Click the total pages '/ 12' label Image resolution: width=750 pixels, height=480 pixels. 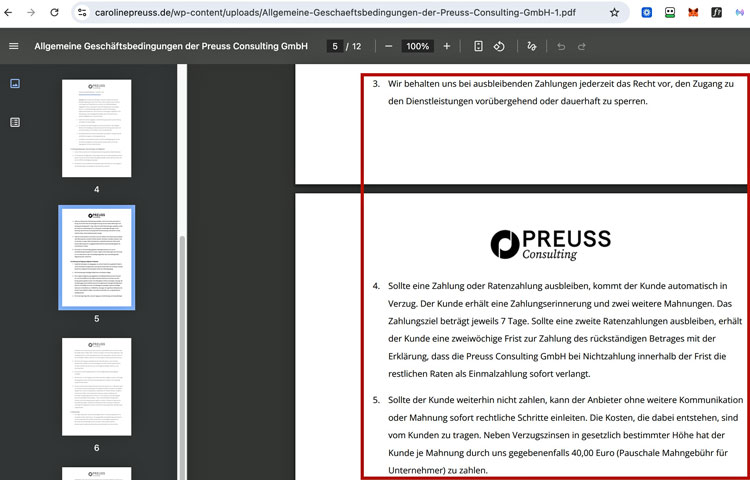[354, 46]
